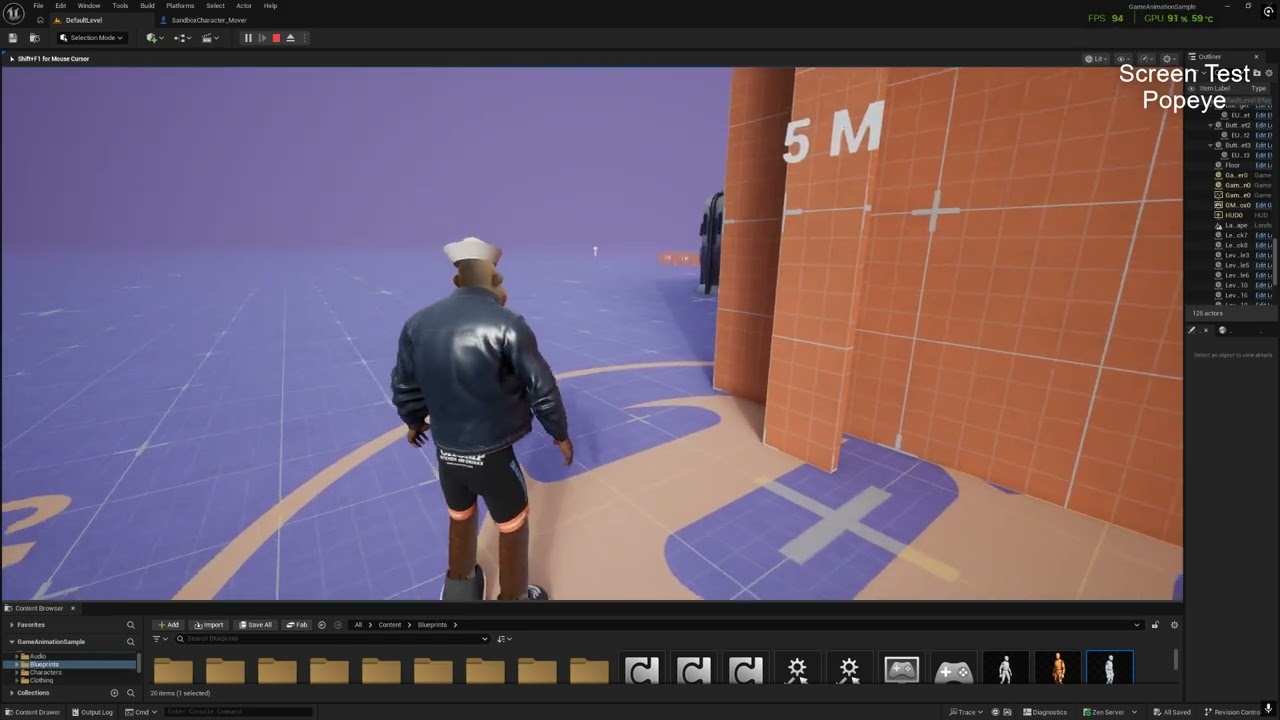Image resolution: width=1280 pixels, height=720 pixels.
Task: Open the Edit menu
Action: [x=60, y=6]
